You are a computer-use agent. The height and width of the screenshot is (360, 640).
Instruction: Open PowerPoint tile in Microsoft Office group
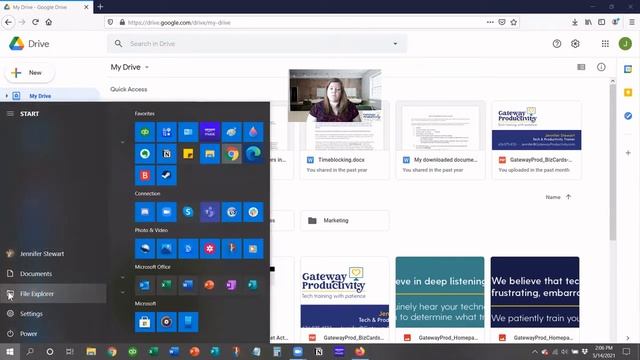tap(210, 285)
